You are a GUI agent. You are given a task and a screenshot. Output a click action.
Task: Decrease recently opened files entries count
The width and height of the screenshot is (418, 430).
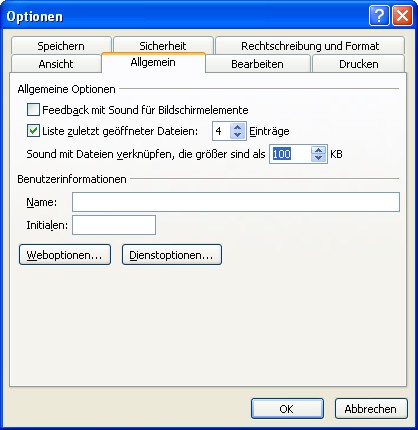[x=237, y=135]
